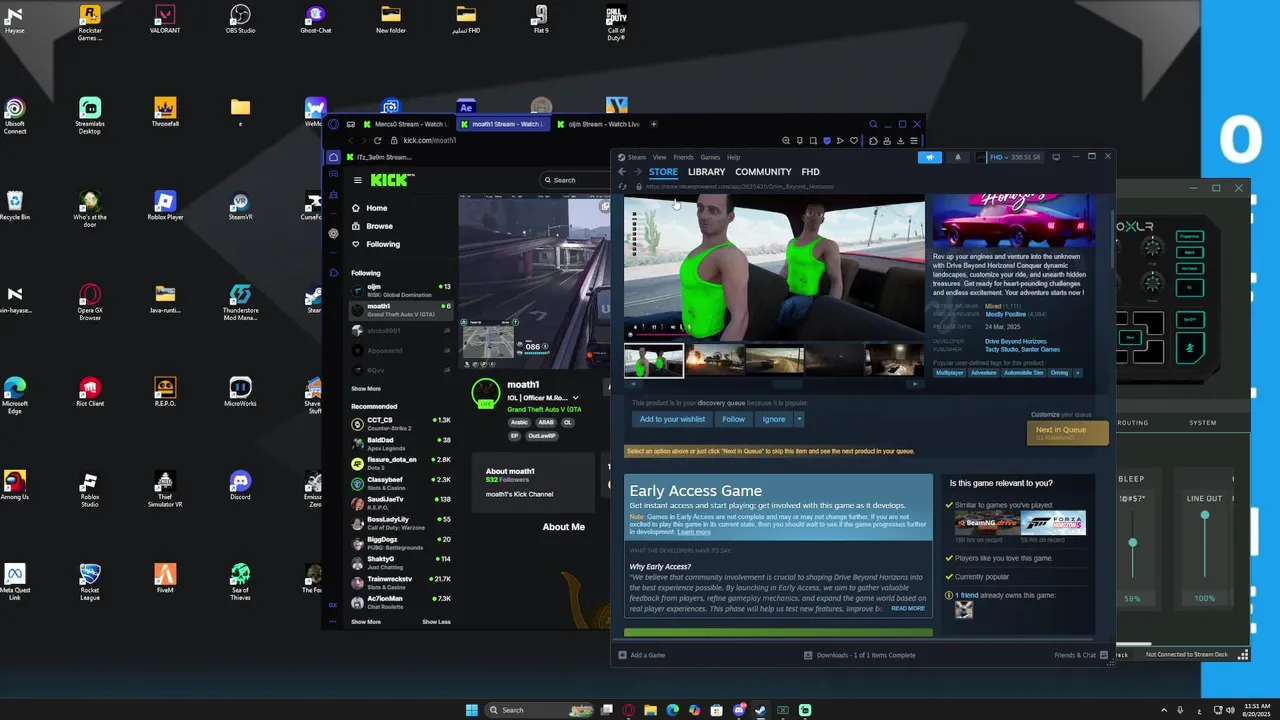Expand more tags with the plus button
The width and height of the screenshot is (1280, 720).
pyautogui.click(x=1077, y=373)
